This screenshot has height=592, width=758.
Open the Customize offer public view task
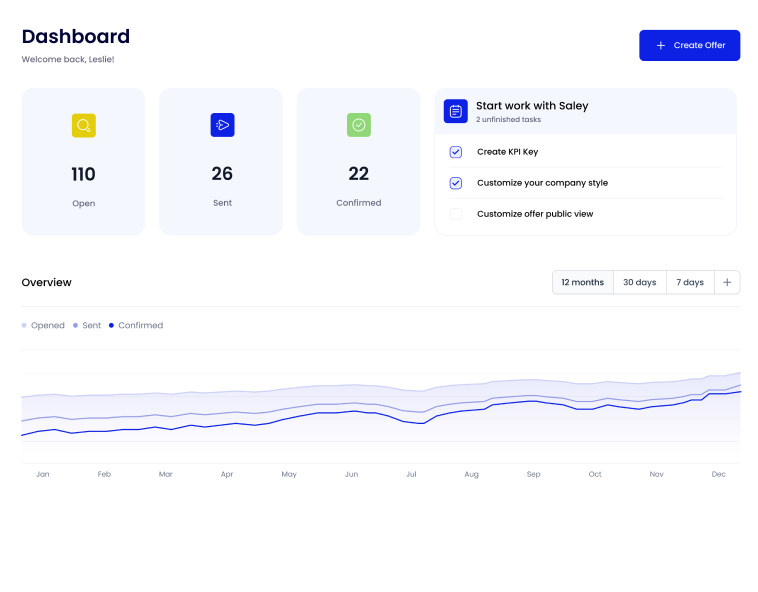(x=535, y=214)
